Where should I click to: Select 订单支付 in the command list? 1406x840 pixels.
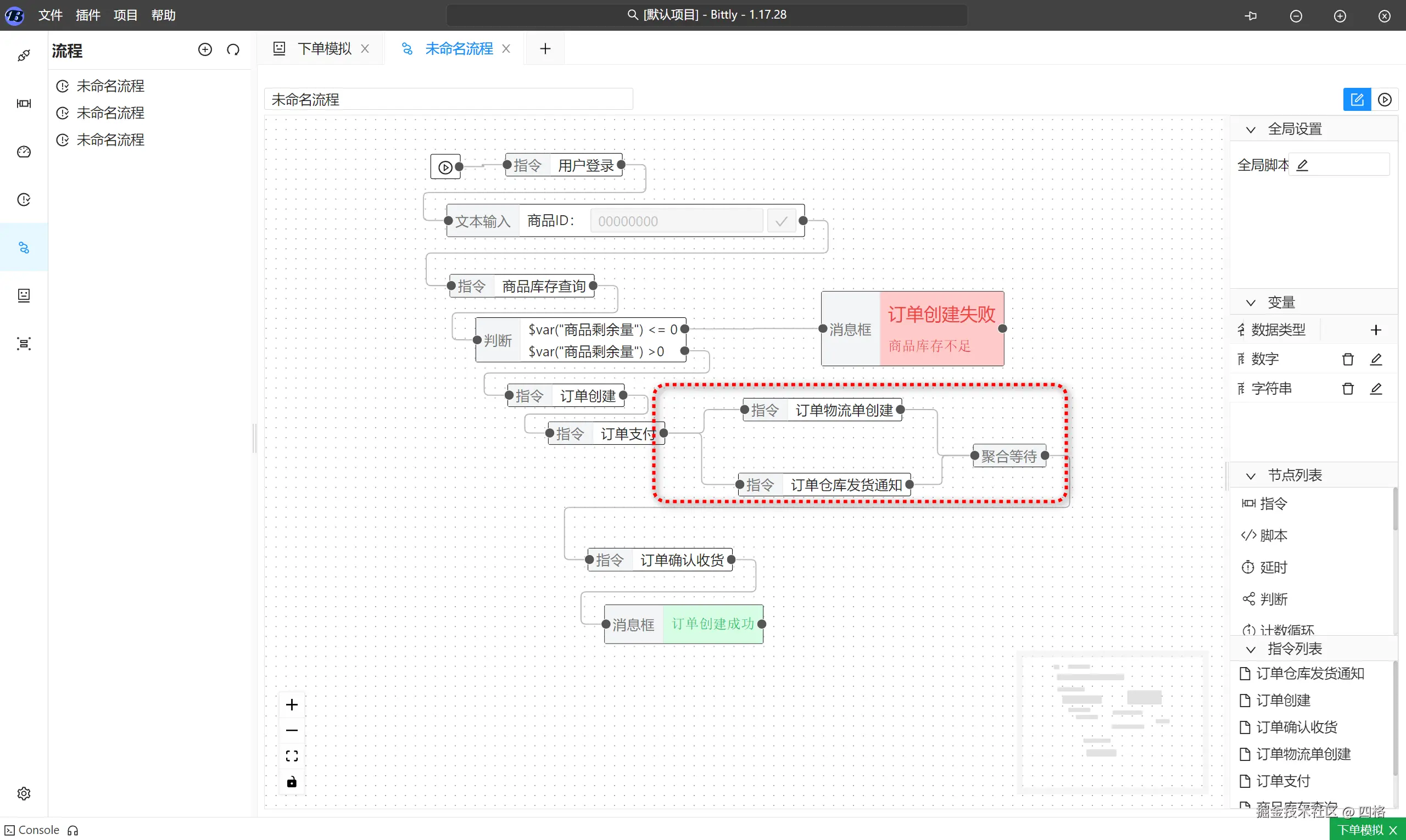(x=1282, y=781)
